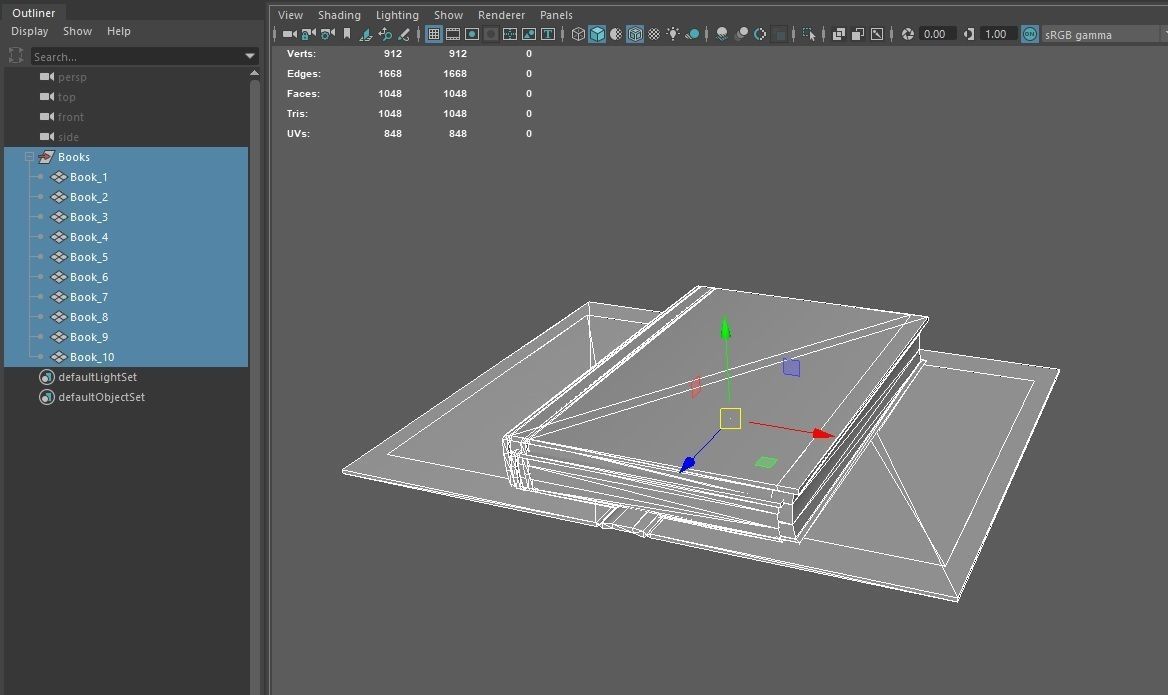The width and height of the screenshot is (1168, 695).
Task: Click the Gamma contrast icon
Action: [x=969, y=34]
